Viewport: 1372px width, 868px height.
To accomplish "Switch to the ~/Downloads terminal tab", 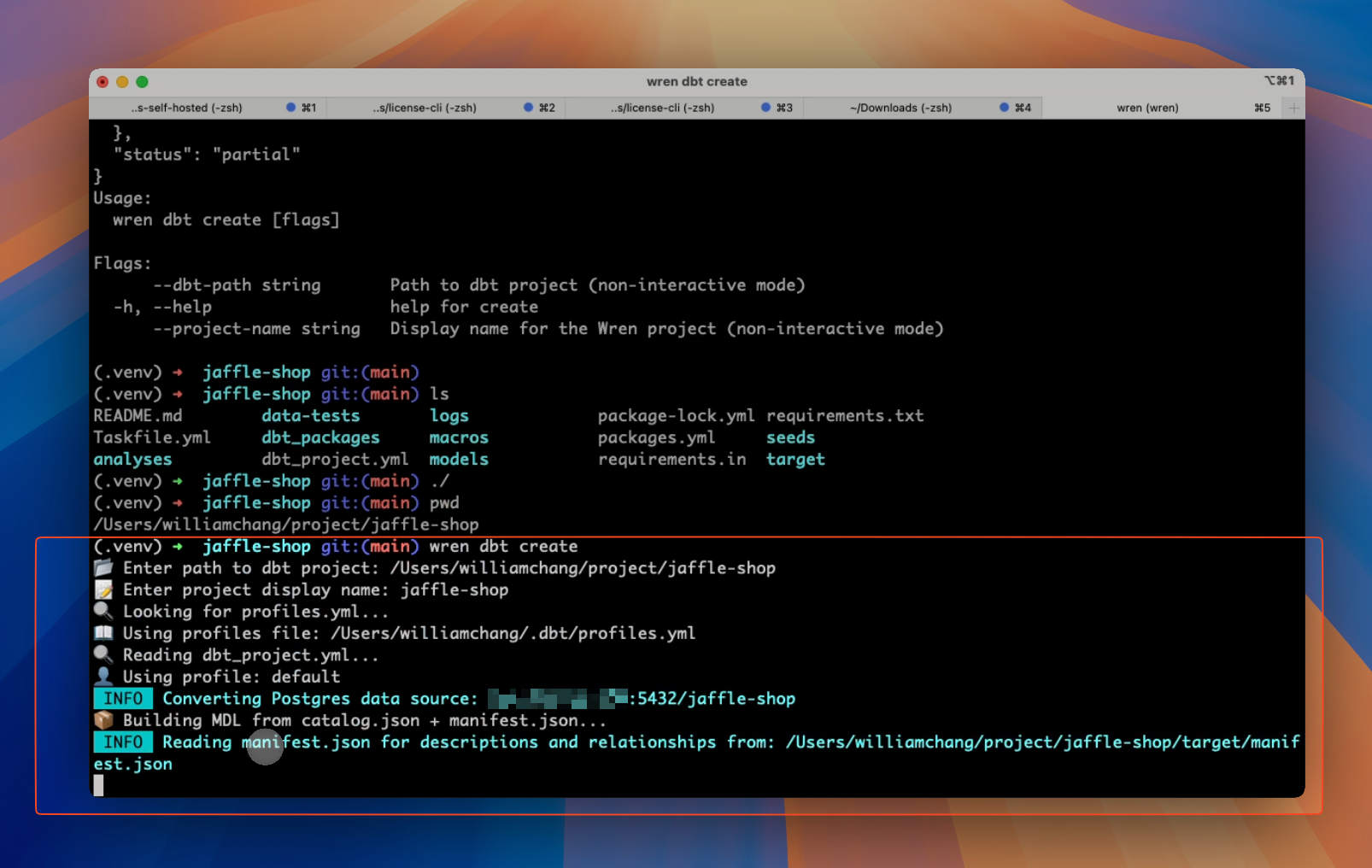I will (901, 108).
